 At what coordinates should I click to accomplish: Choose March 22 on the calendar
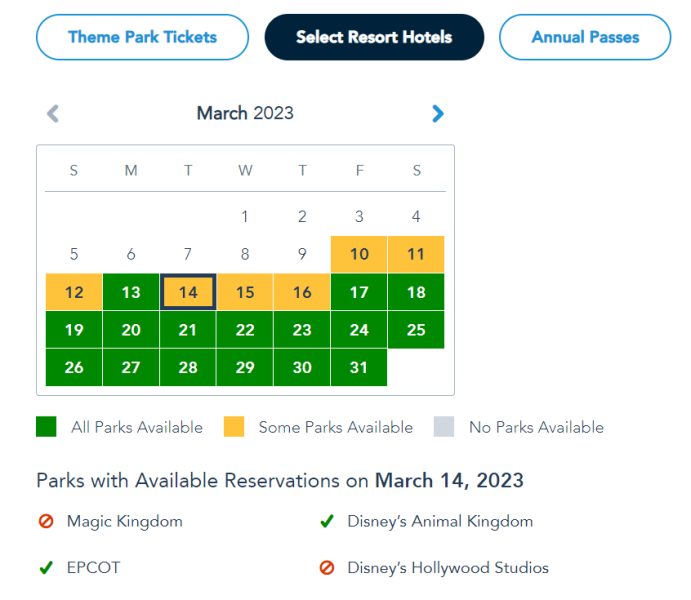[245, 330]
